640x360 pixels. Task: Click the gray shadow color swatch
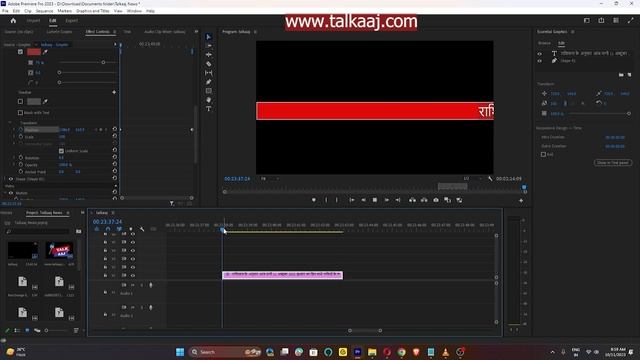pos(34,101)
